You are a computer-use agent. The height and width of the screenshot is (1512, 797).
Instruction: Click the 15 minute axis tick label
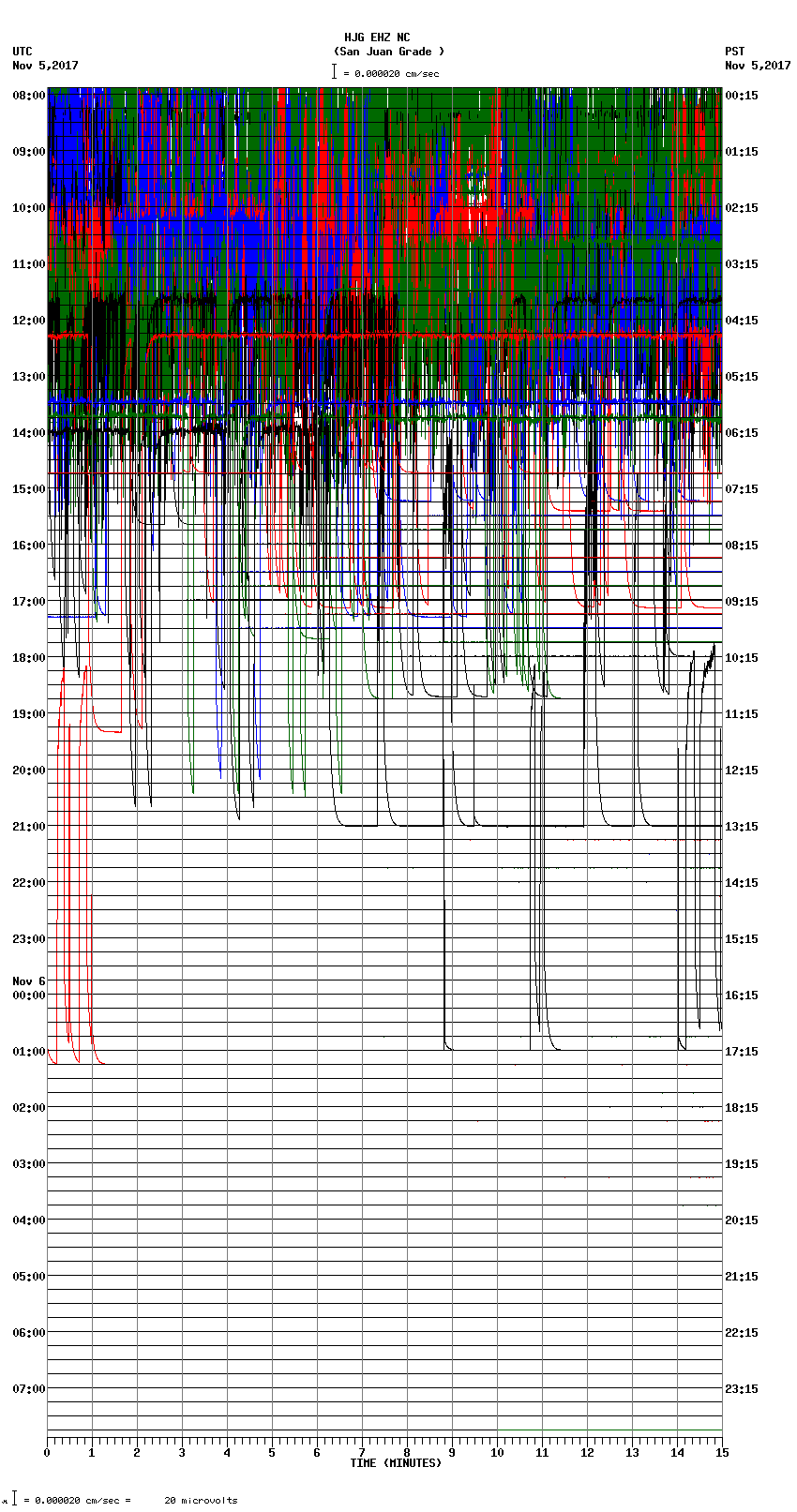pyautogui.click(x=722, y=1454)
